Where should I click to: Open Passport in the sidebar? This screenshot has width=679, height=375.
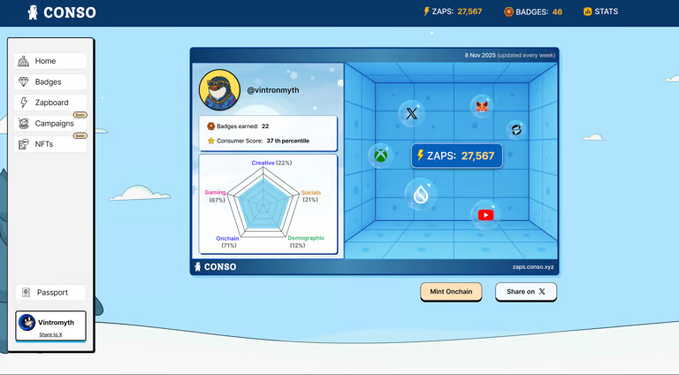pos(50,292)
